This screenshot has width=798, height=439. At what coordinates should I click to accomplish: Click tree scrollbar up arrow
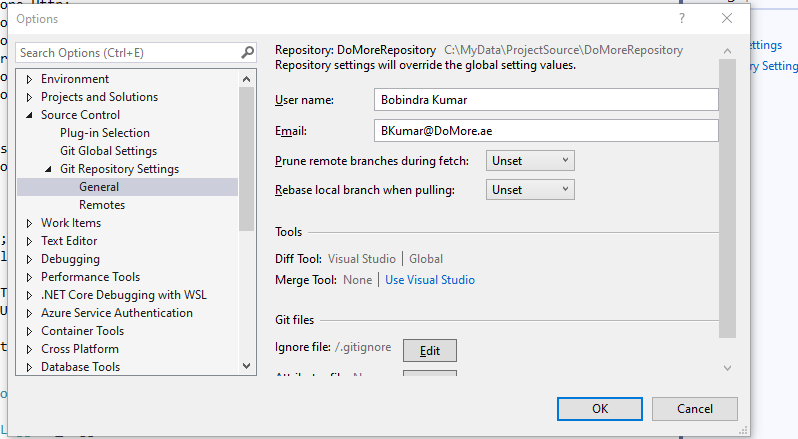coord(247,79)
